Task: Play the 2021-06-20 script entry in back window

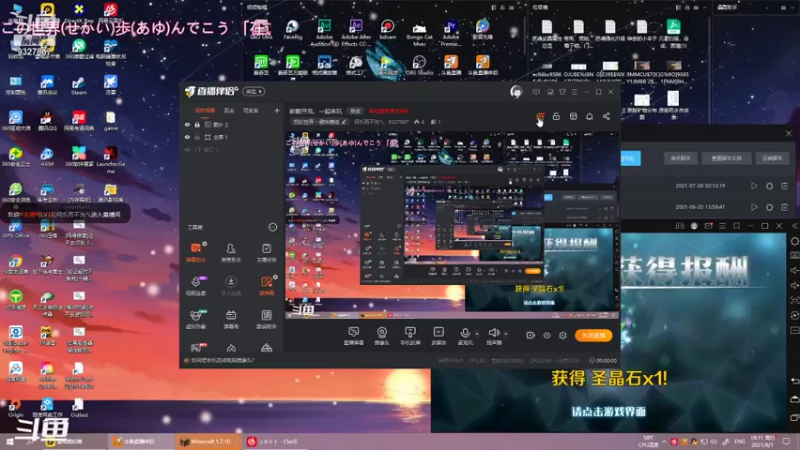Action: (x=754, y=207)
